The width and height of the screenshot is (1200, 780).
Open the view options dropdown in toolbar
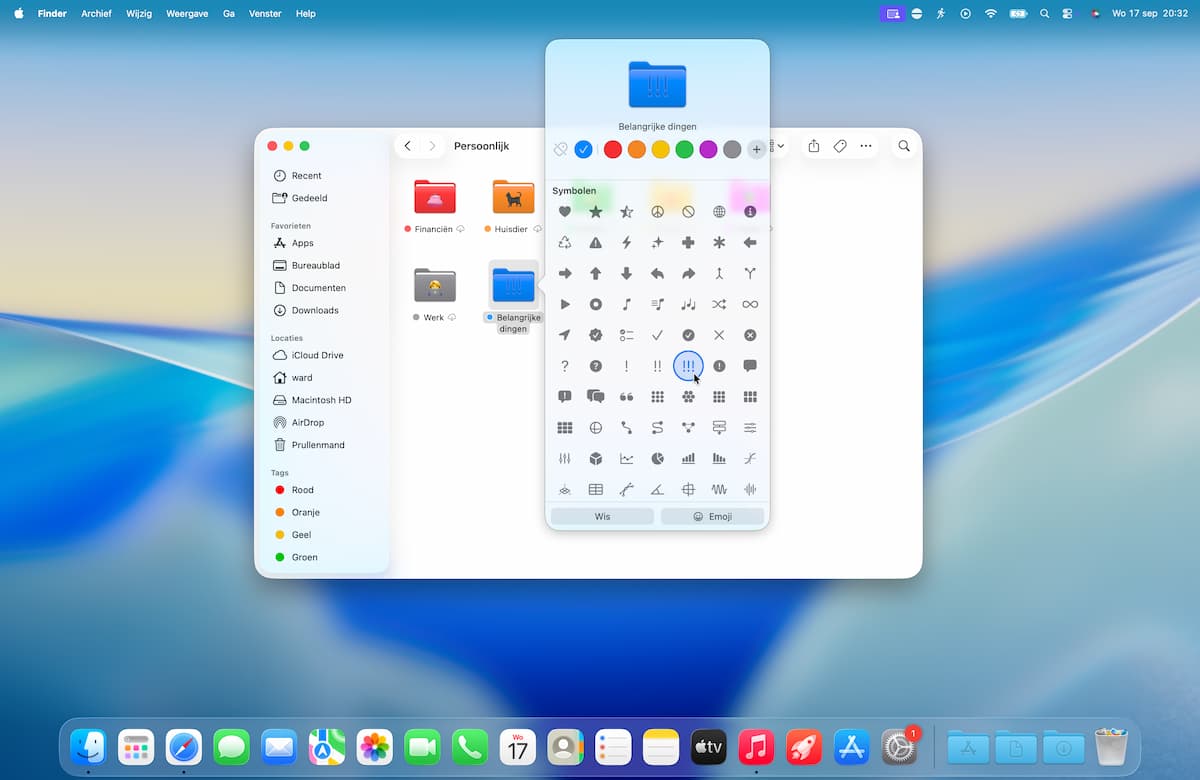778,146
